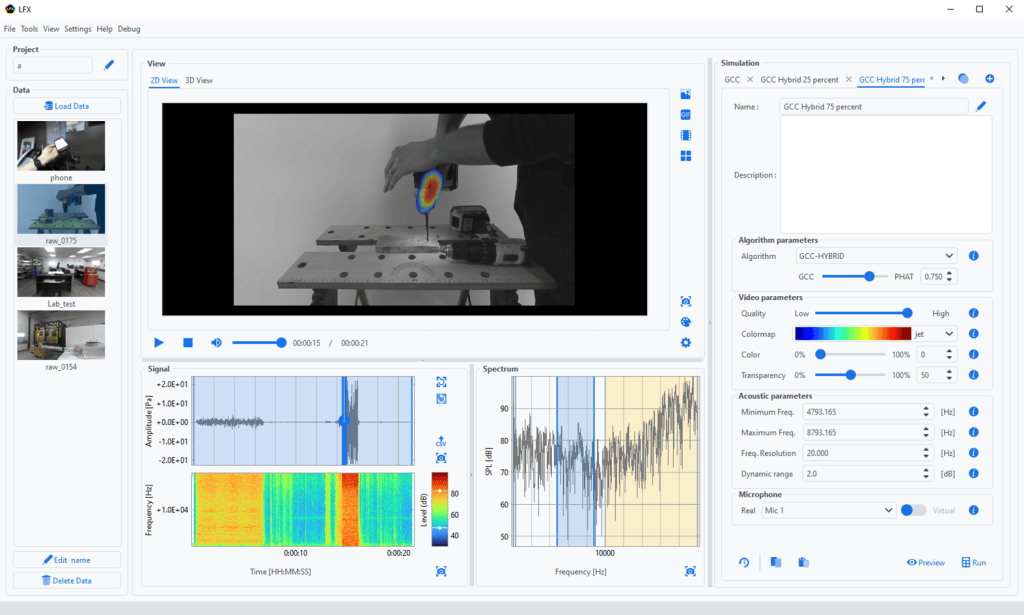Click the GCC to PHAT slider handle

click(x=869, y=277)
